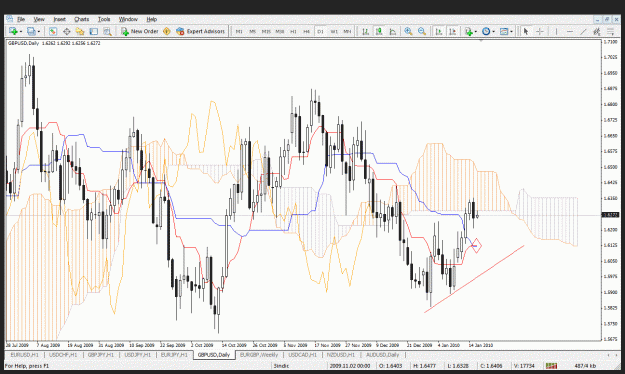Switch chart to W1 timeframe

pos(334,31)
